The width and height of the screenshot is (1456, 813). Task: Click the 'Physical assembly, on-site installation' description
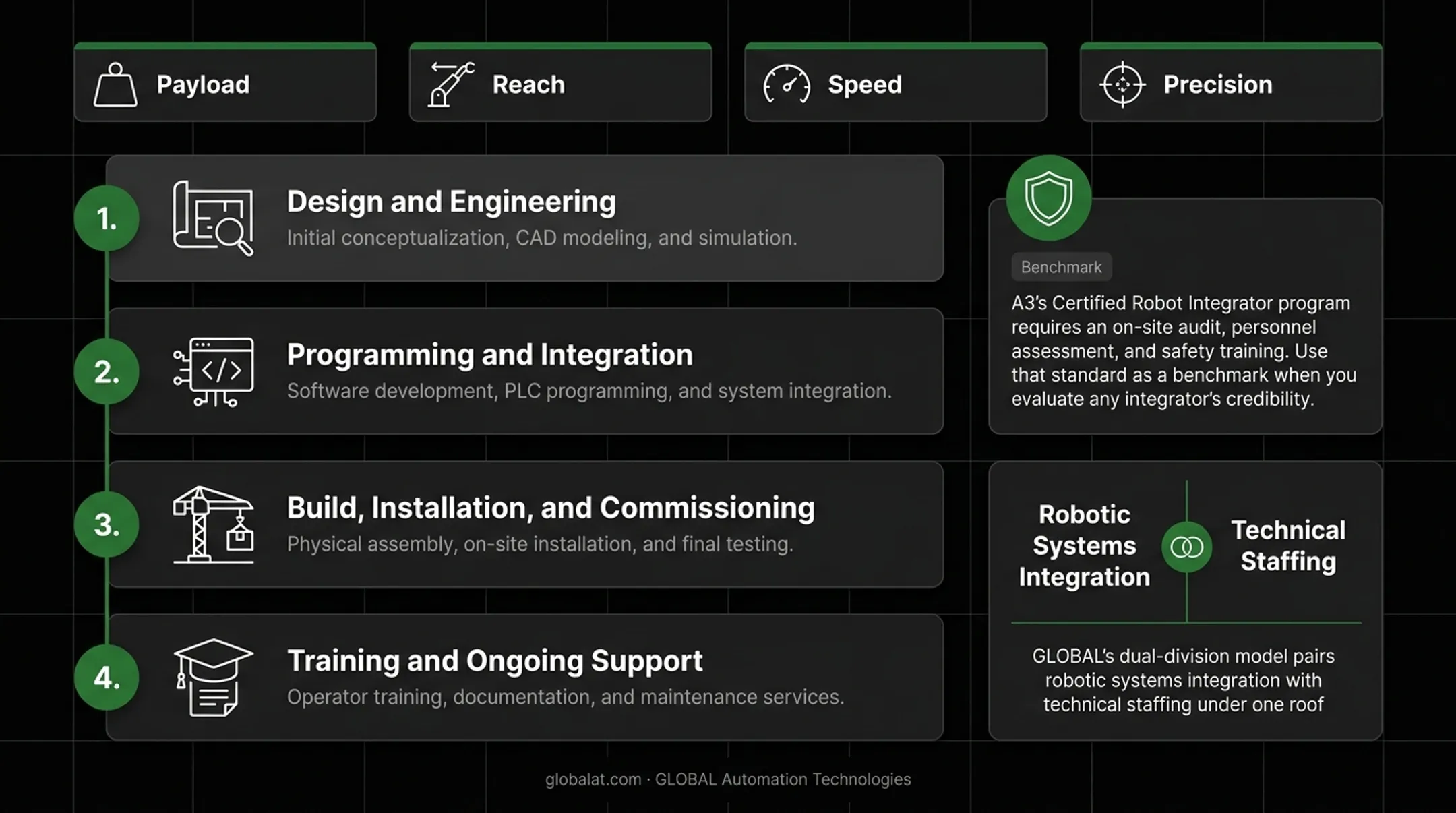(x=540, y=544)
